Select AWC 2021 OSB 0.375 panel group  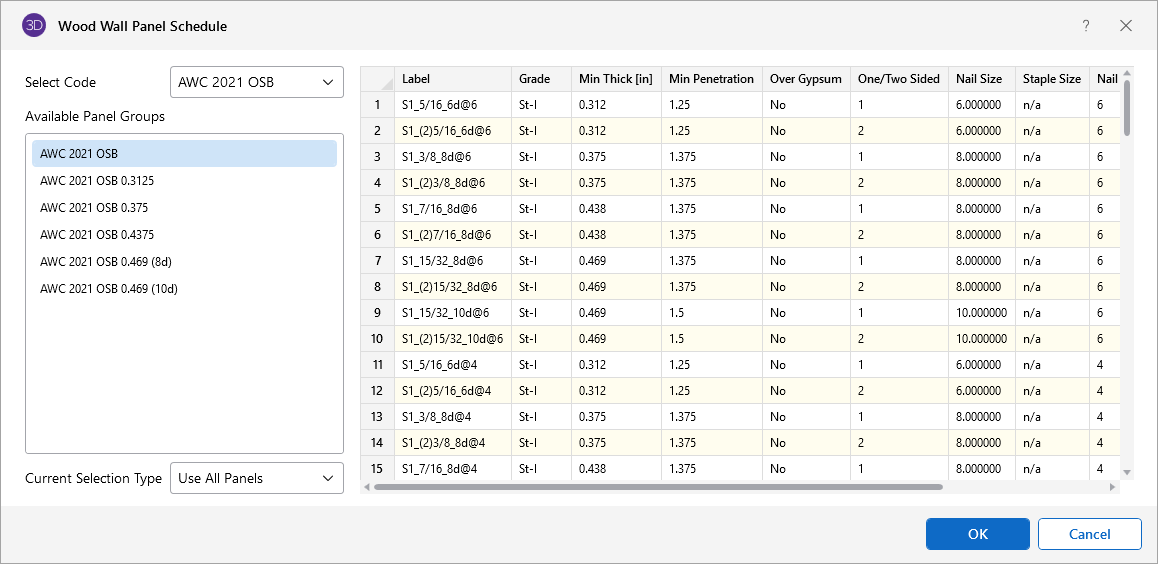coord(94,208)
